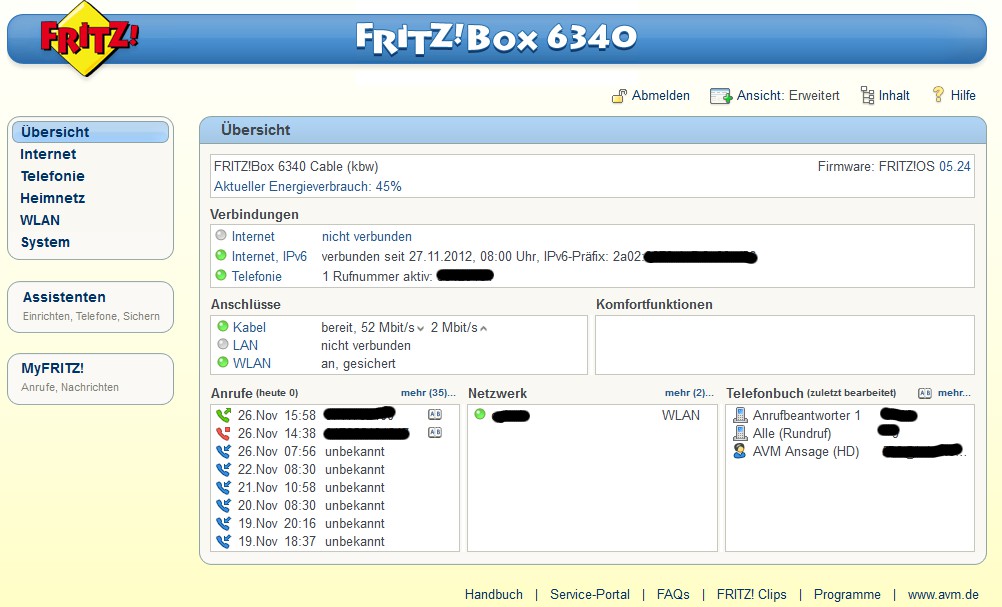
Task: Click the green Internet, IPv6 status indicator
Action: coord(221,255)
